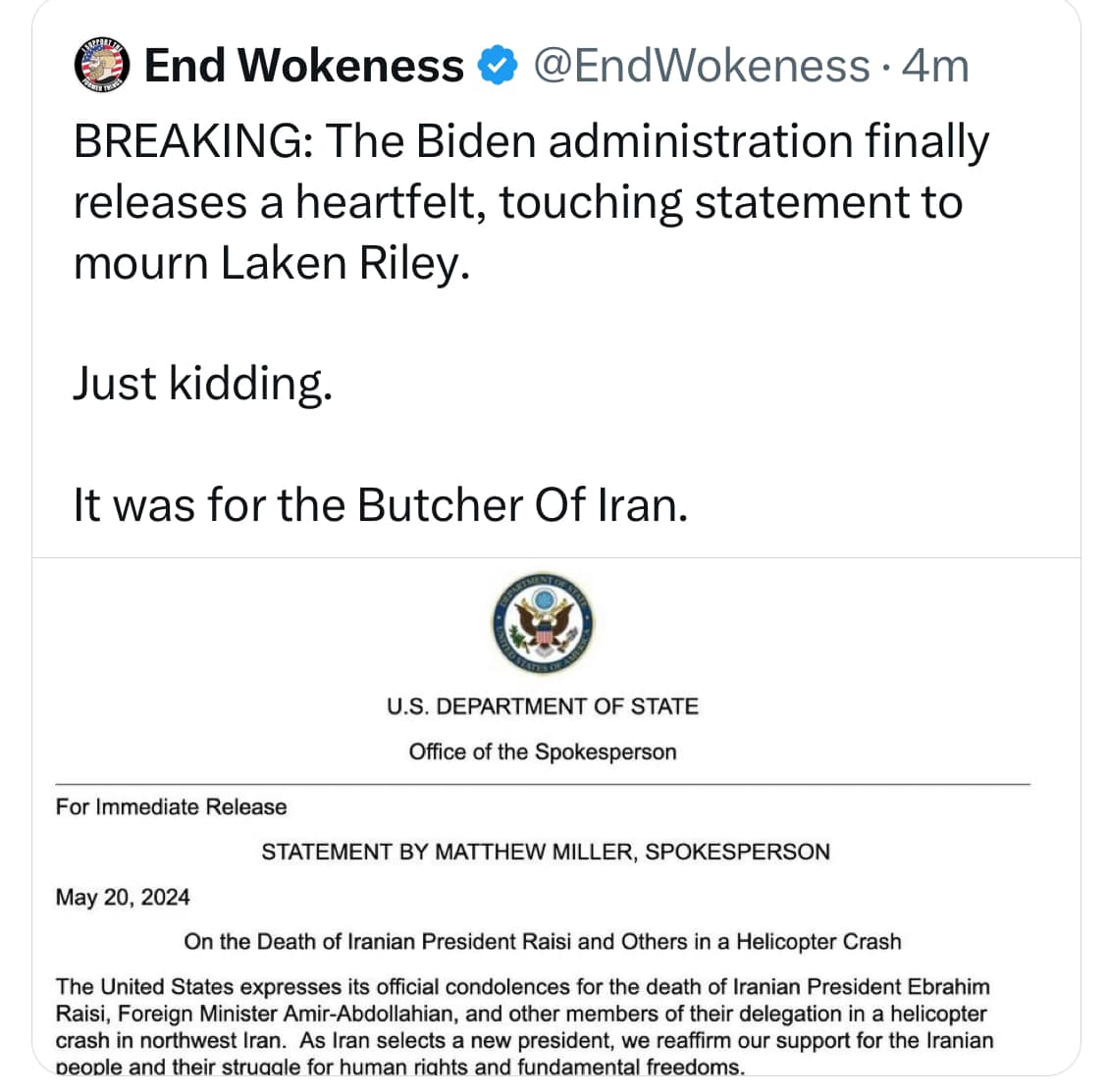
Task: Click the Statement by Matthew Miller heading
Action: [x=546, y=852]
